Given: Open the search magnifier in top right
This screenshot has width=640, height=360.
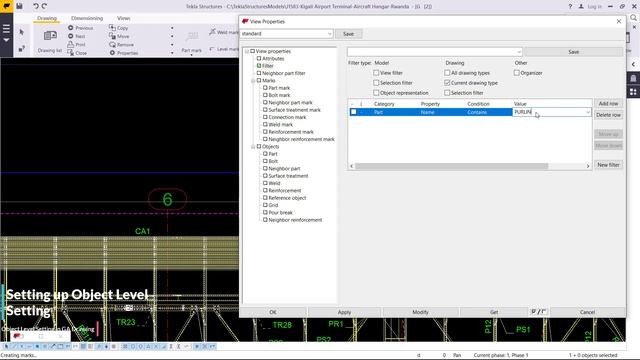Looking at the screenshot, I should tap(633, 18).
